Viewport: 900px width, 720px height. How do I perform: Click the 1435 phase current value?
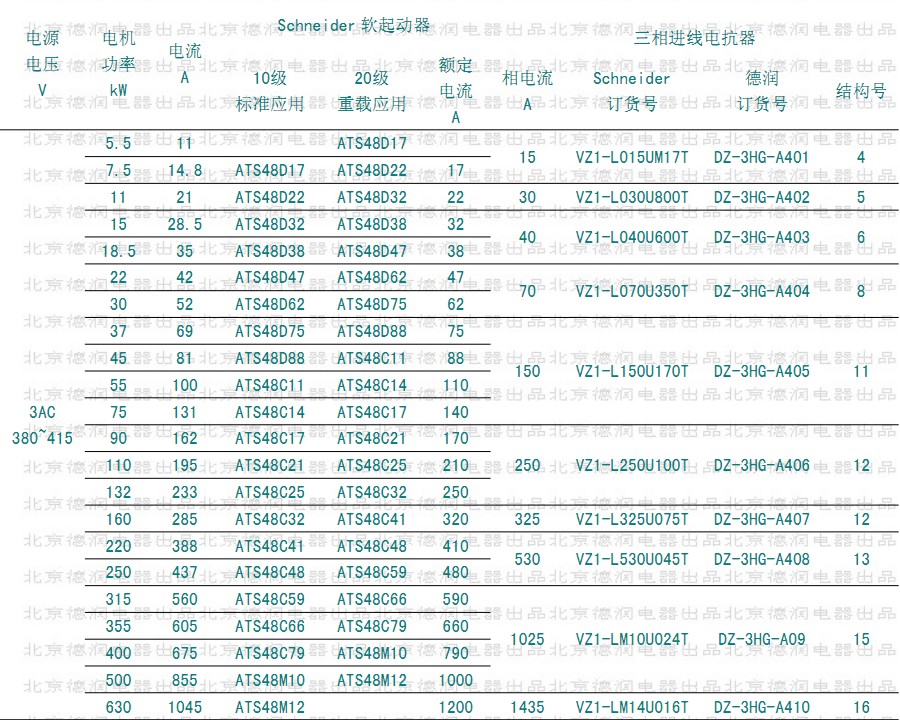click(x=527, y=708)
